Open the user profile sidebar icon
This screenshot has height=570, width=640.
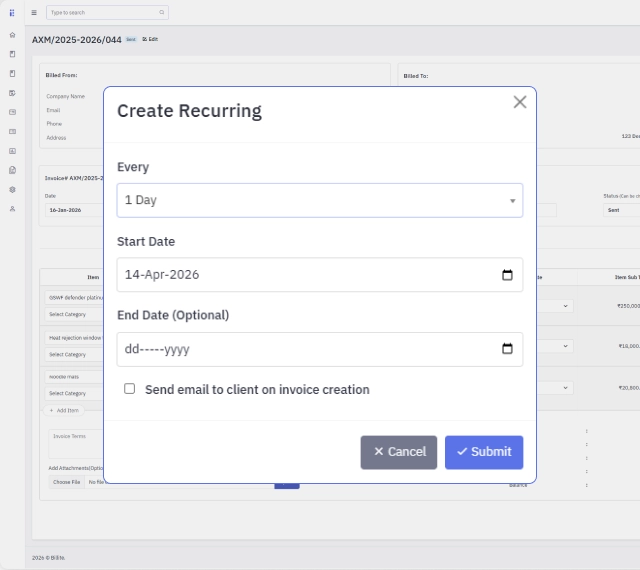point(12,208)
